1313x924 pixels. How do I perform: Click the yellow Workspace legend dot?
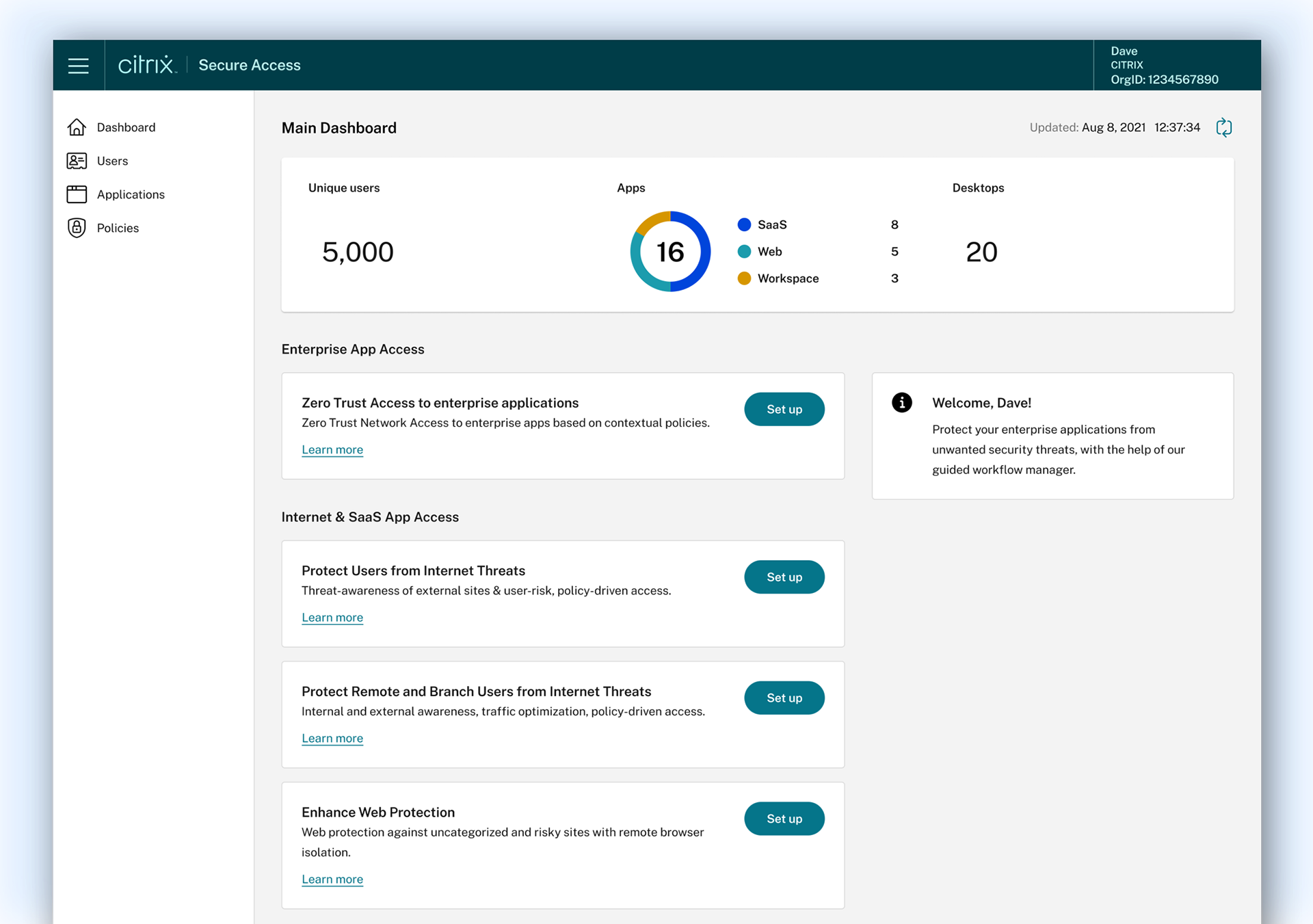744,278
